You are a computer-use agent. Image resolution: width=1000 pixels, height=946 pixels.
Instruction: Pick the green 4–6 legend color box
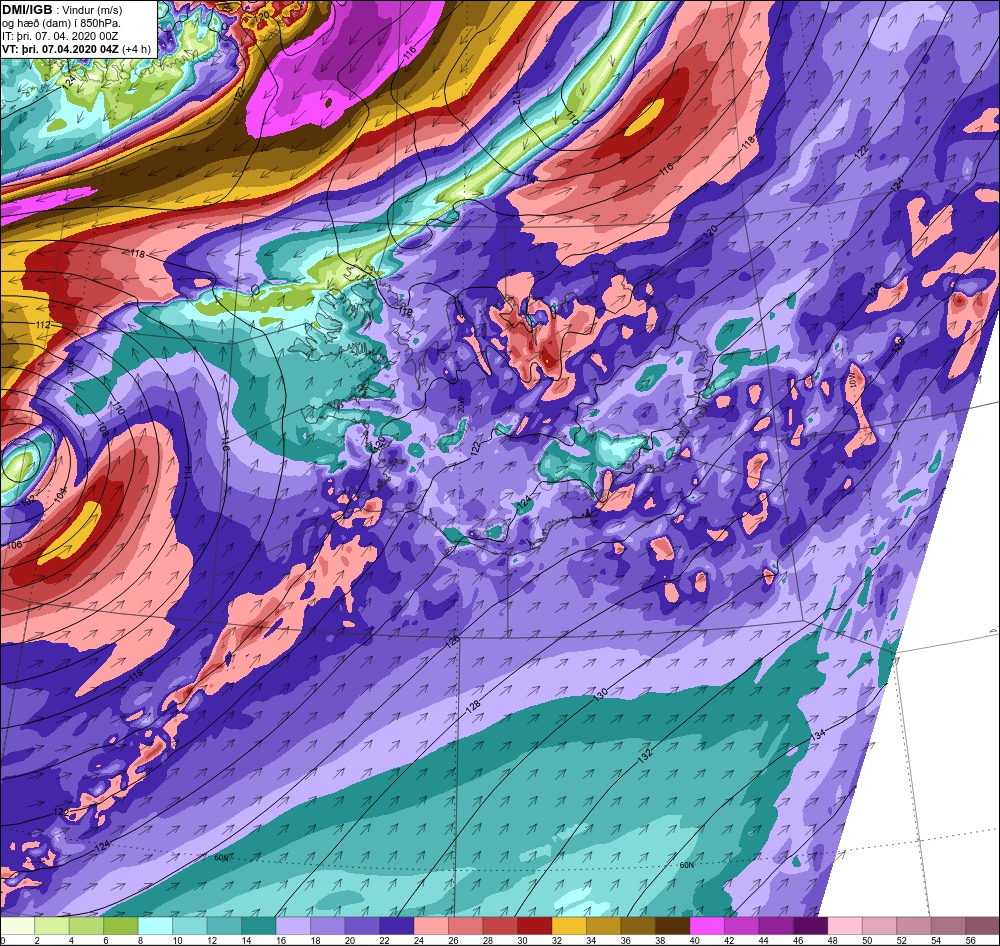point(87,924)
